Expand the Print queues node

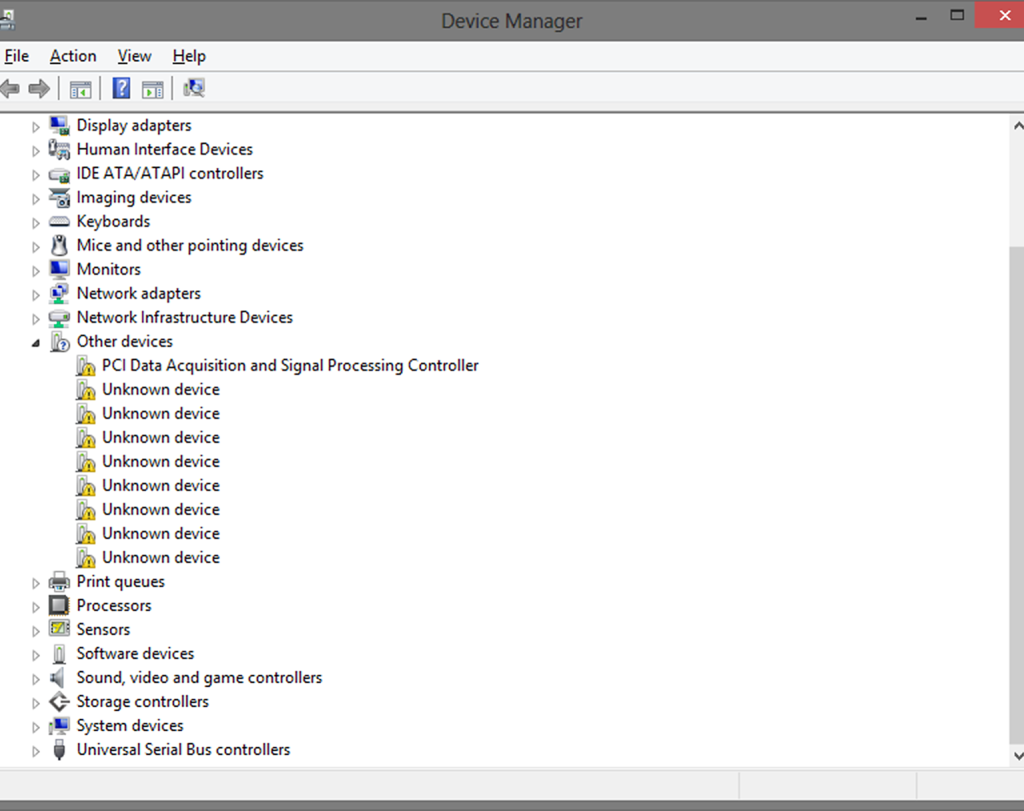[36, 583]
